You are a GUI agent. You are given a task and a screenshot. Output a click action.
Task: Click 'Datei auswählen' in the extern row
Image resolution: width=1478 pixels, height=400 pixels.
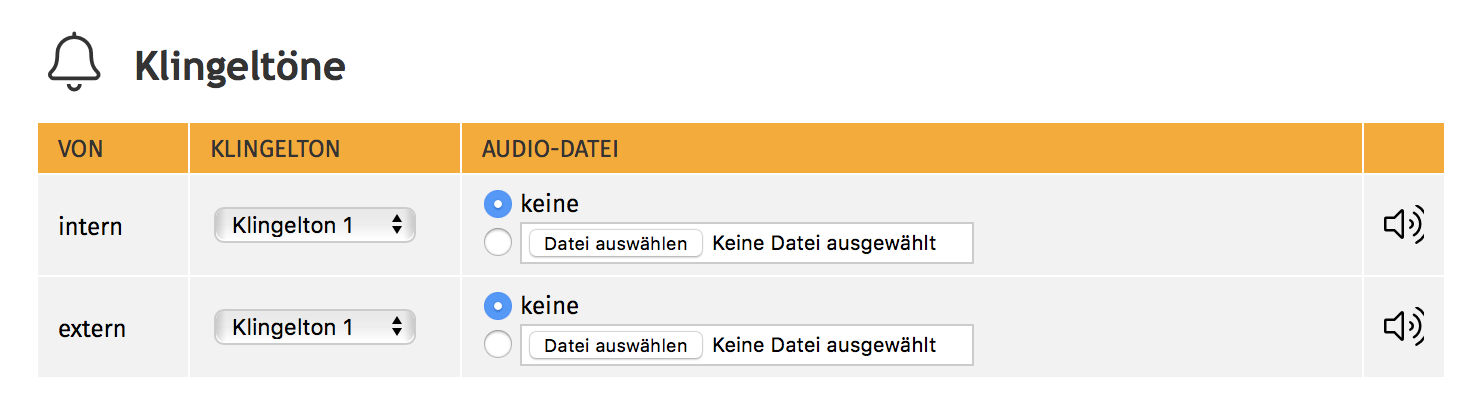click(615, 345)
